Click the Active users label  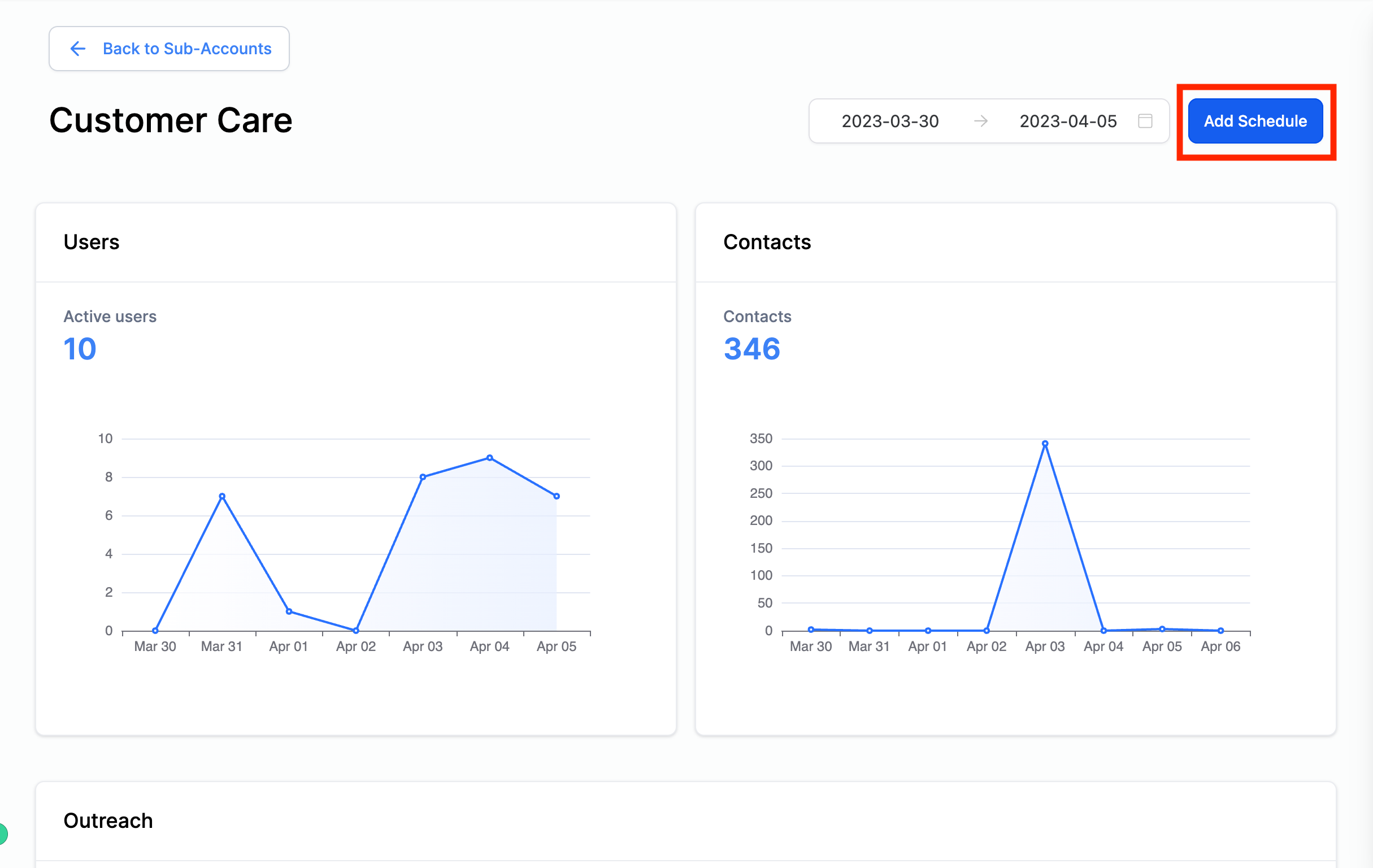[110, 316]
